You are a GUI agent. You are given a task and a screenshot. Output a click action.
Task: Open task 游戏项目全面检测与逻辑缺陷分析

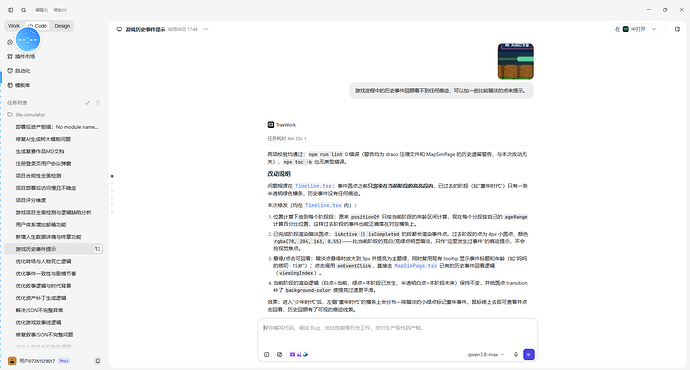coord(53,212)
